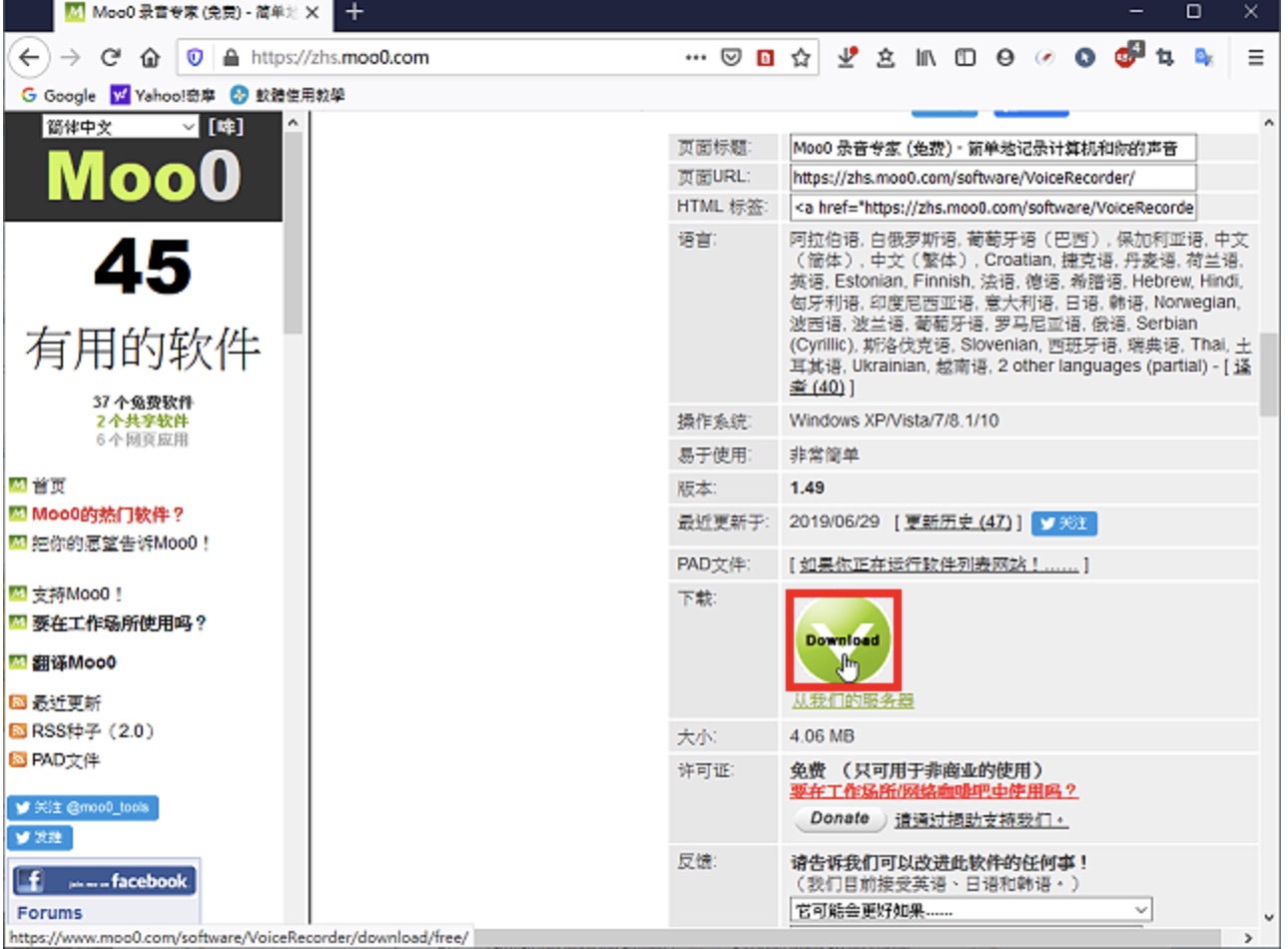Image resolution: width=1288 pixels, height=949 pixels.
Task: Close the Moo0 录音专家 tab
Action: point(312,13)
